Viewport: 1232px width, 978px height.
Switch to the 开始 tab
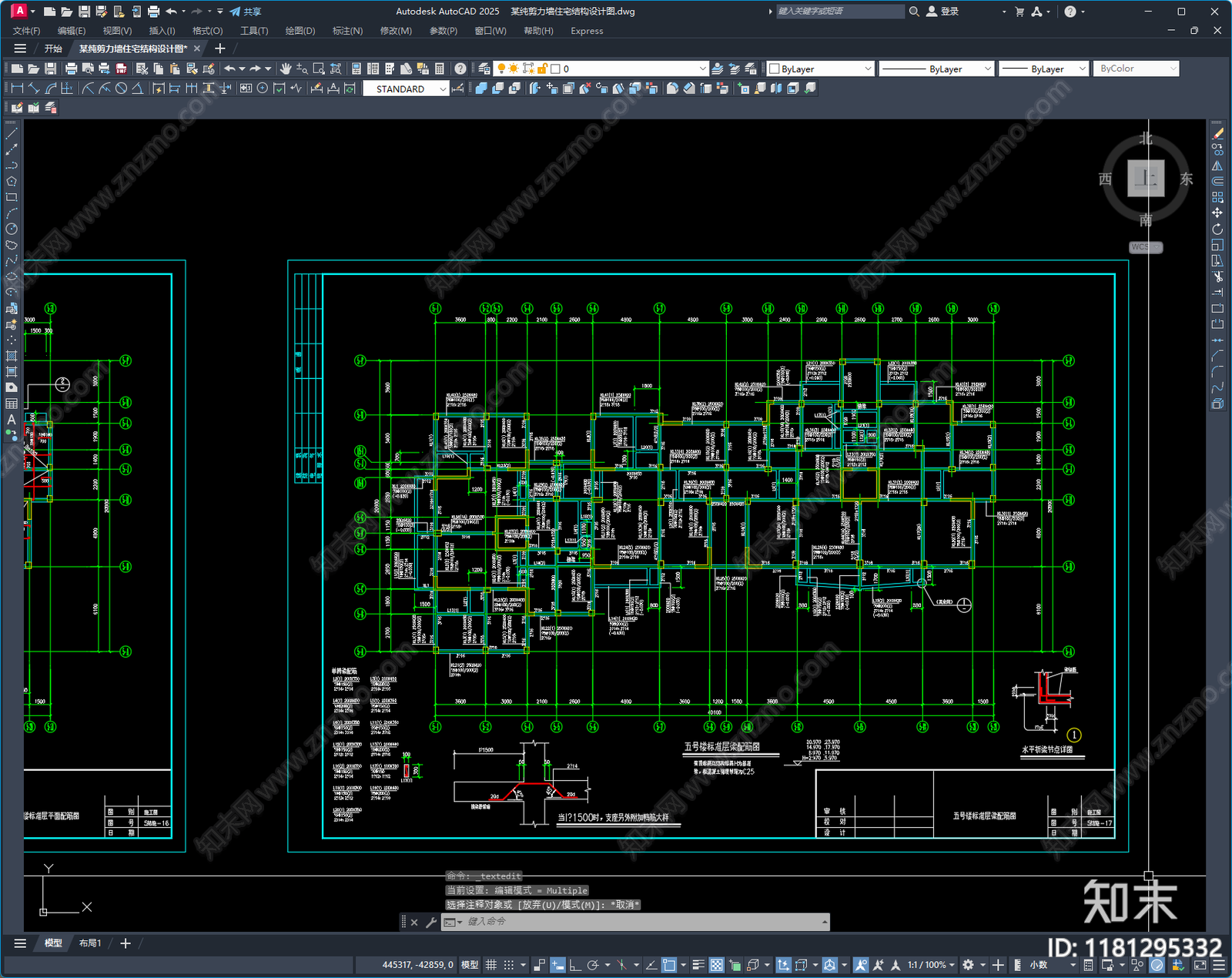point(53,49)
